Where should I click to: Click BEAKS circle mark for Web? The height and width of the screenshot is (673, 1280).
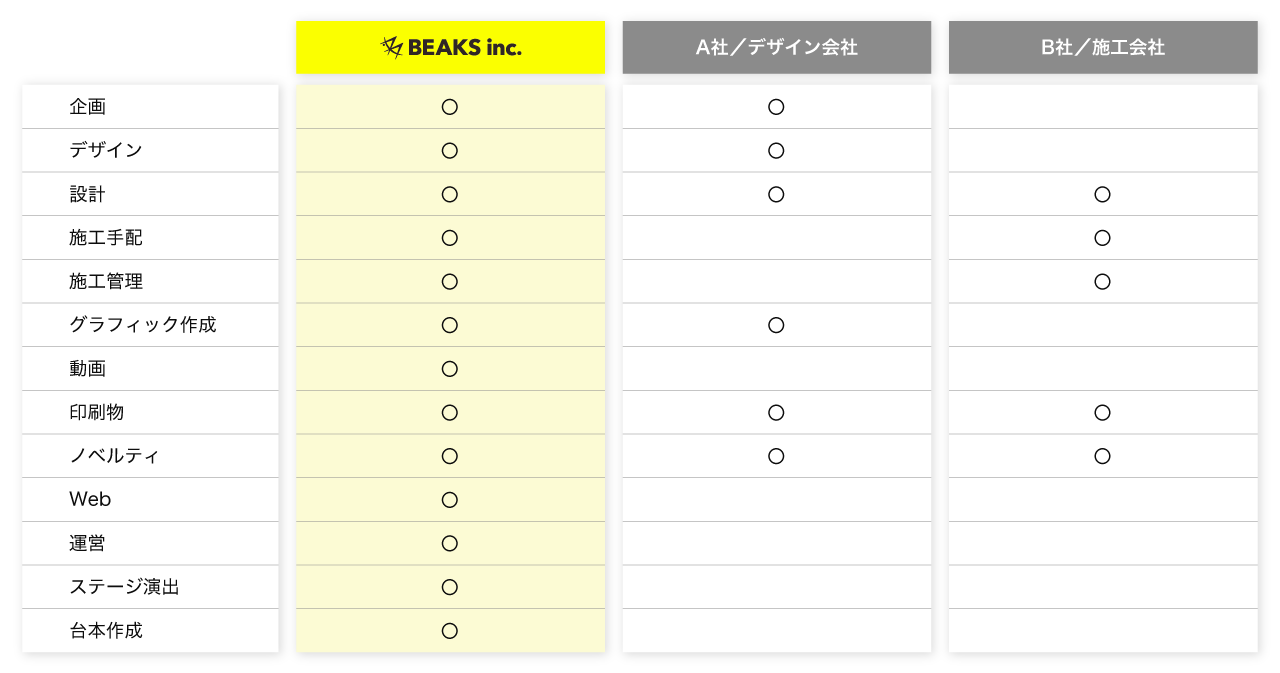[450, 500]
